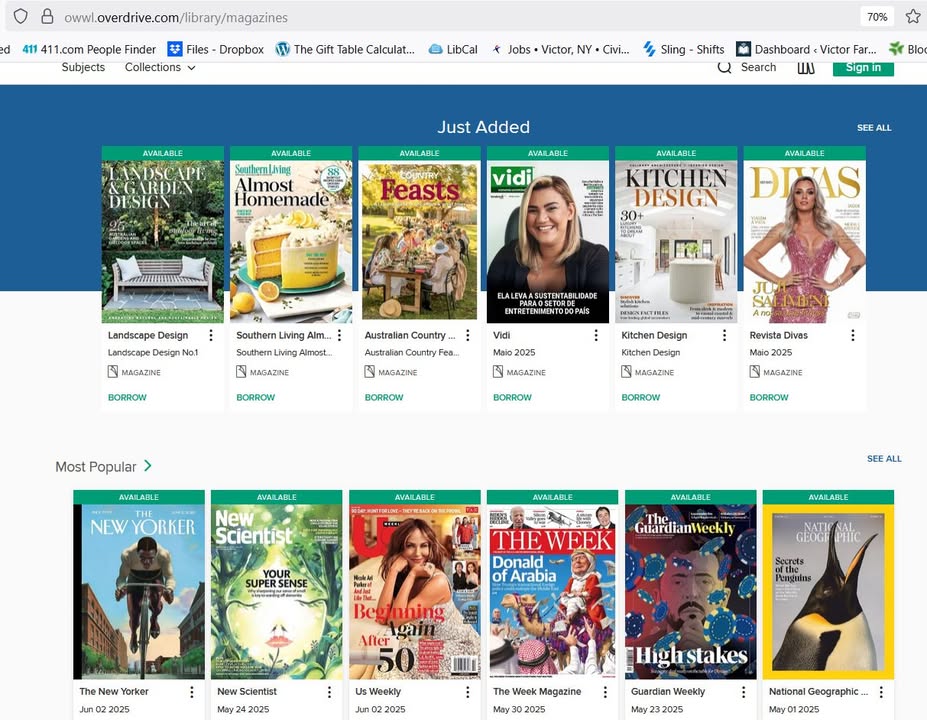Open the Vidi magazine cover image
Viewport: 927px width, 720px height.
point(547,242)
